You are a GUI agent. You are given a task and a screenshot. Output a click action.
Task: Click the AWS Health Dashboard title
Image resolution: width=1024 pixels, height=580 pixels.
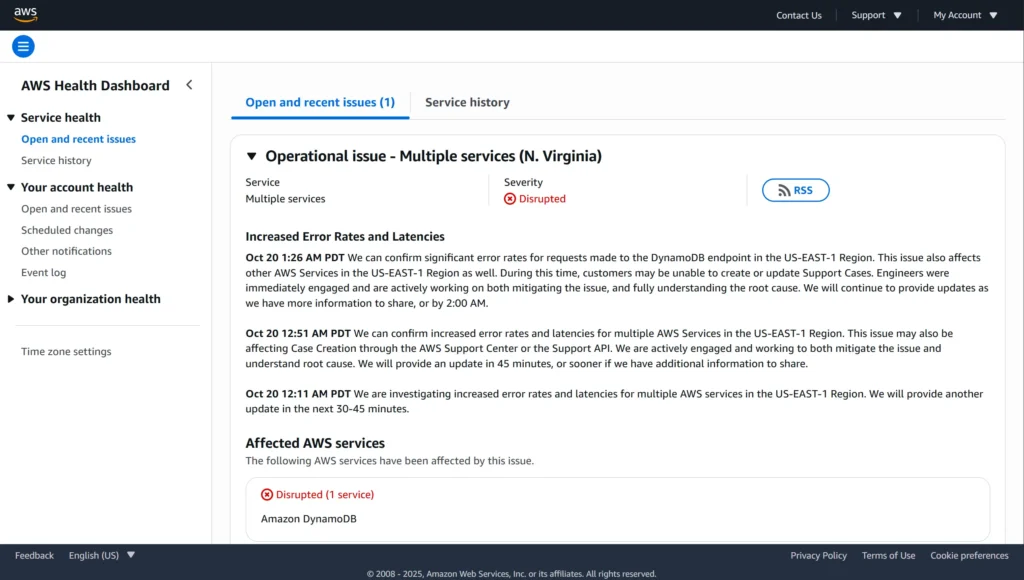(x=95, y=86)
